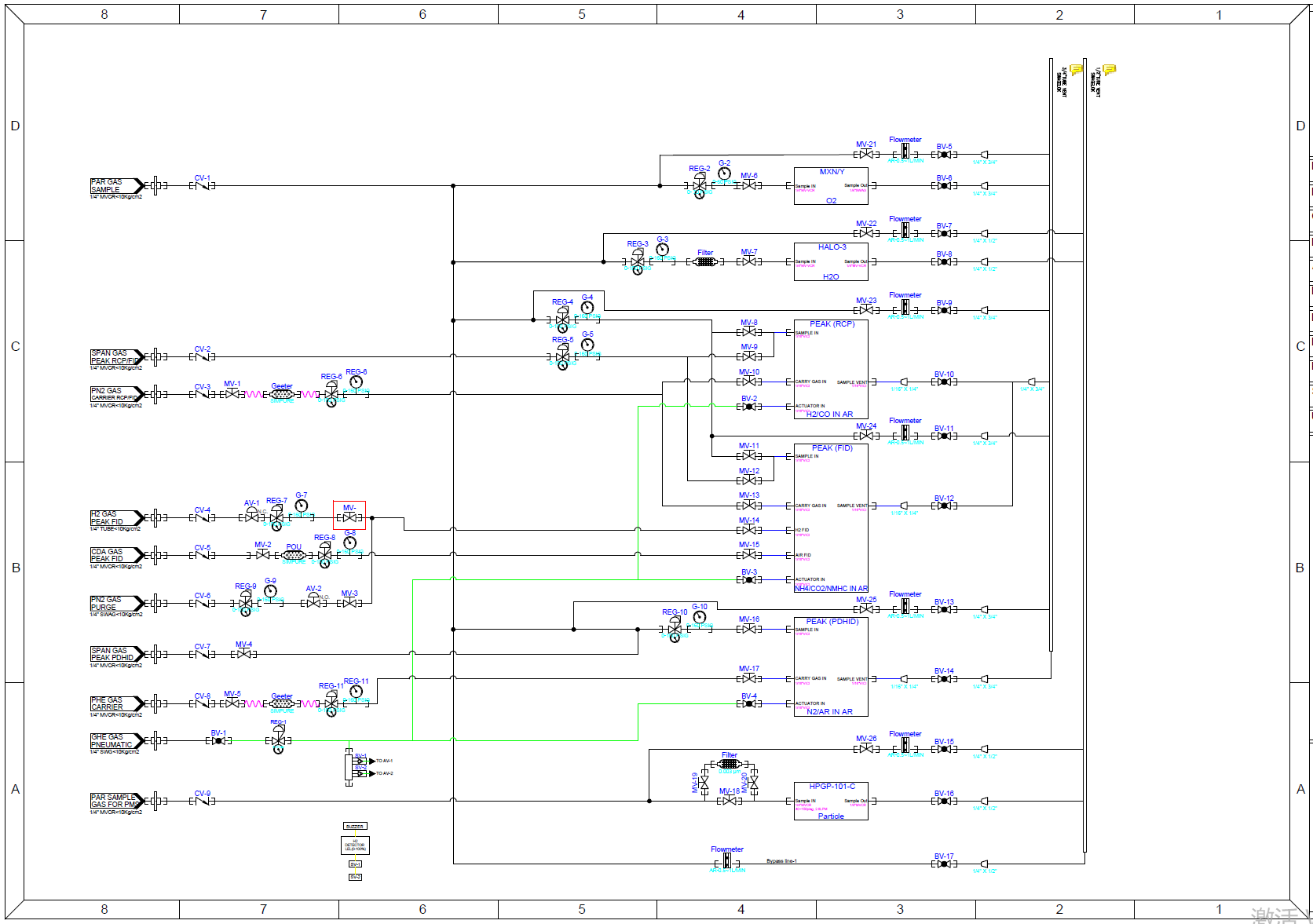Click the BV-5 ball valve symbol
Screen dimensions: 1313x924
[x=944, y=155]
